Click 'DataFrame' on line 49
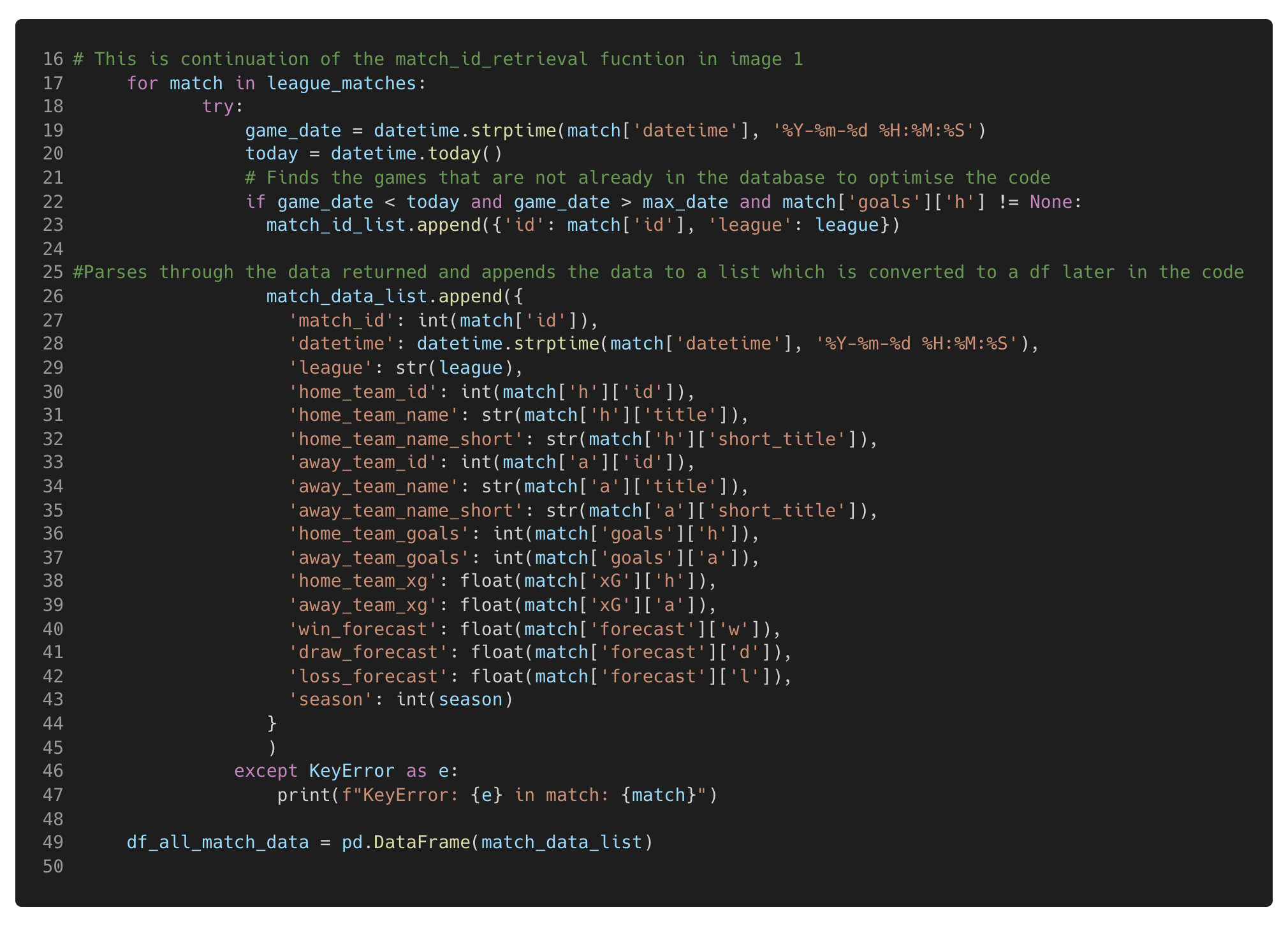This screenshot has height=926, width=1288. coord(421,842)
